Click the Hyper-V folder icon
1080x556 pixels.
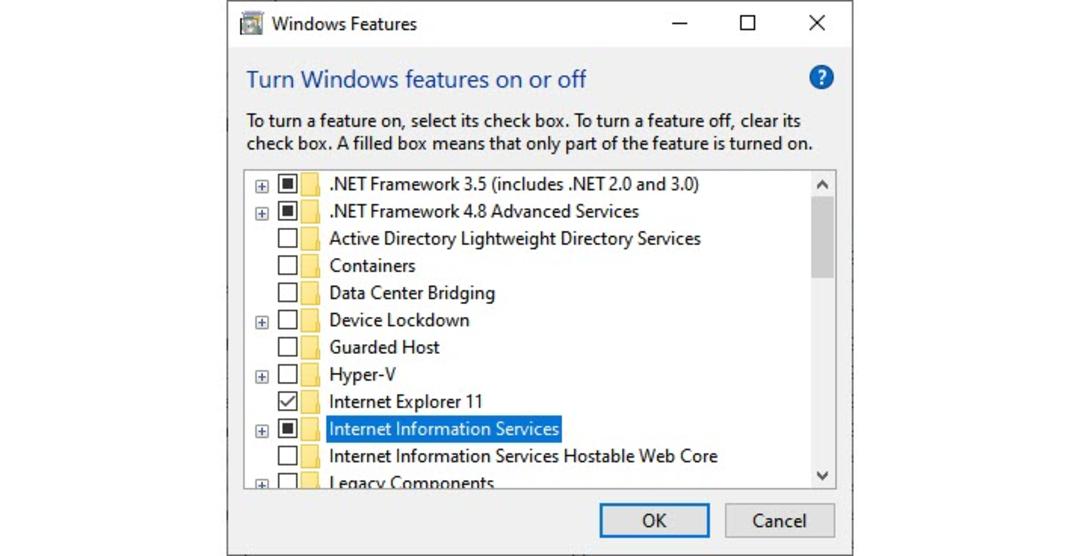[x=311, y=375]
